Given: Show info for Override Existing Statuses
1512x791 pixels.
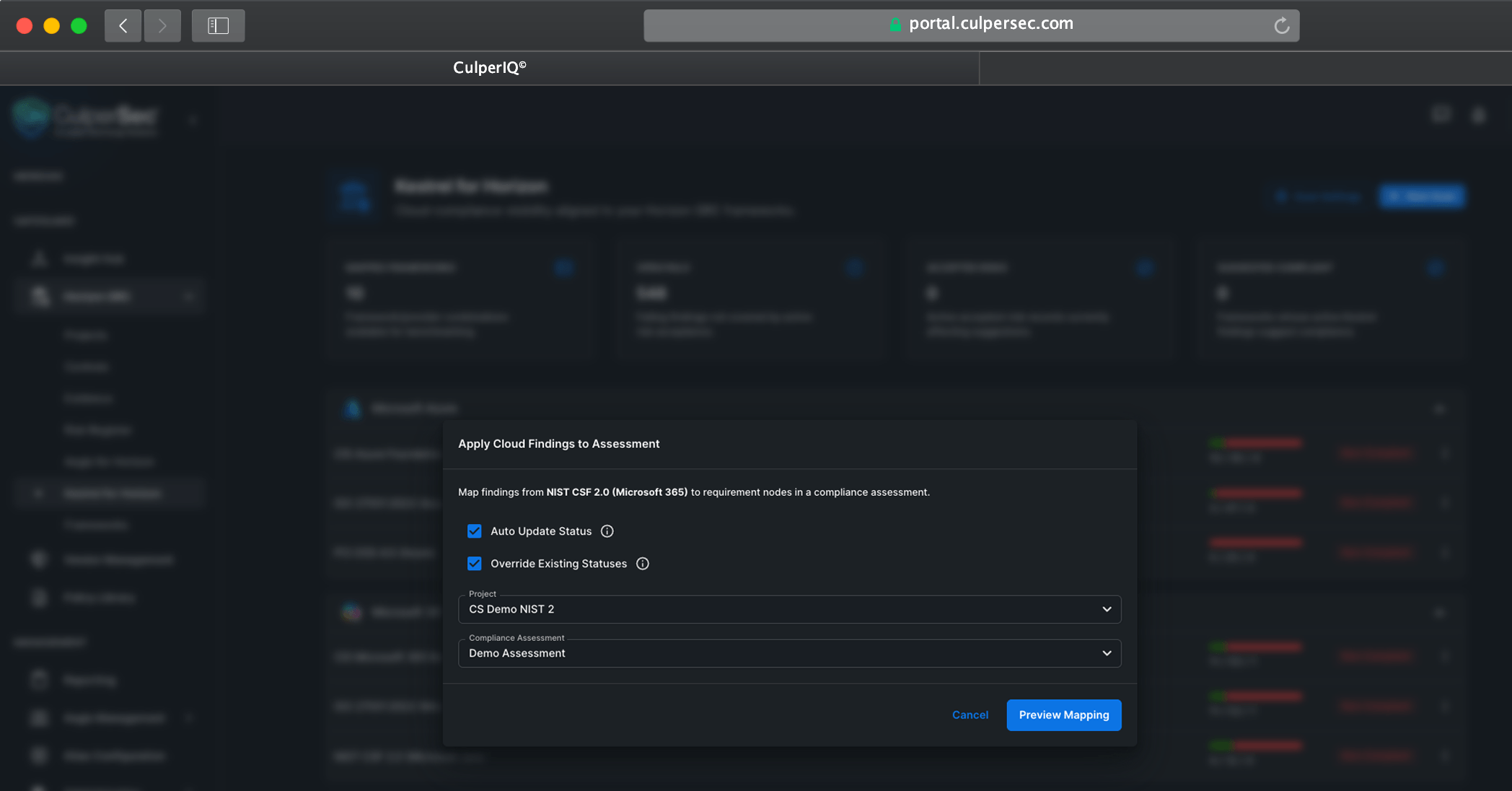Looking at the screenshot, I should click(x=643, y=564).
